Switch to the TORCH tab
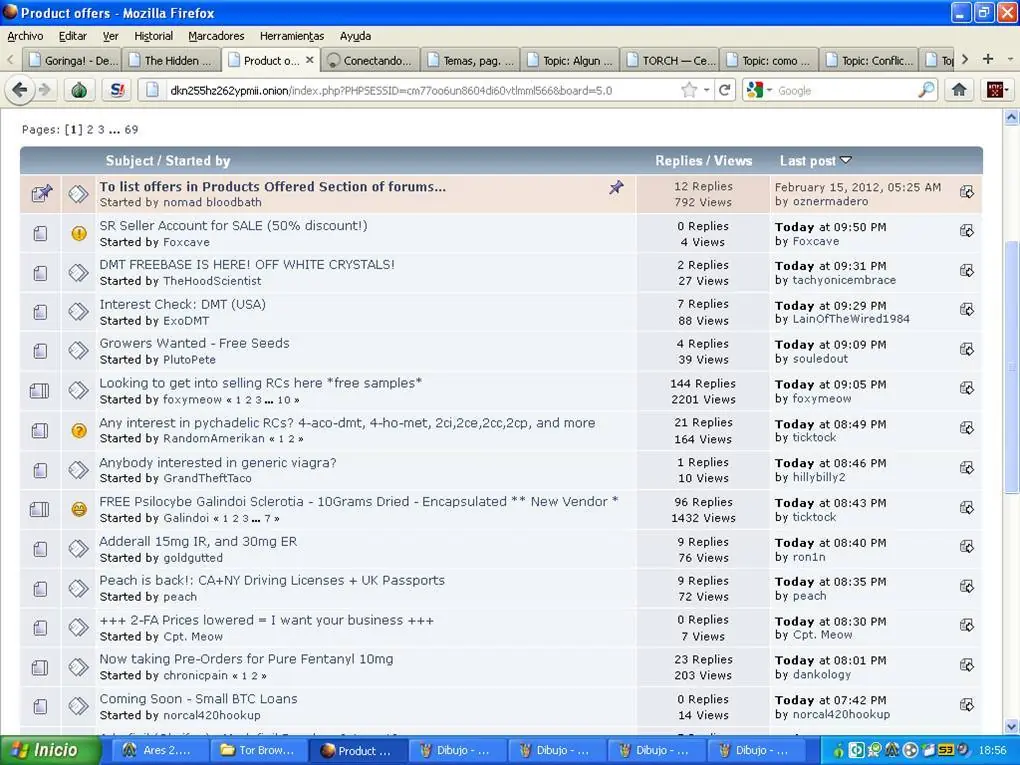The width and height of the screenshot is (1020, 765). 670,60
